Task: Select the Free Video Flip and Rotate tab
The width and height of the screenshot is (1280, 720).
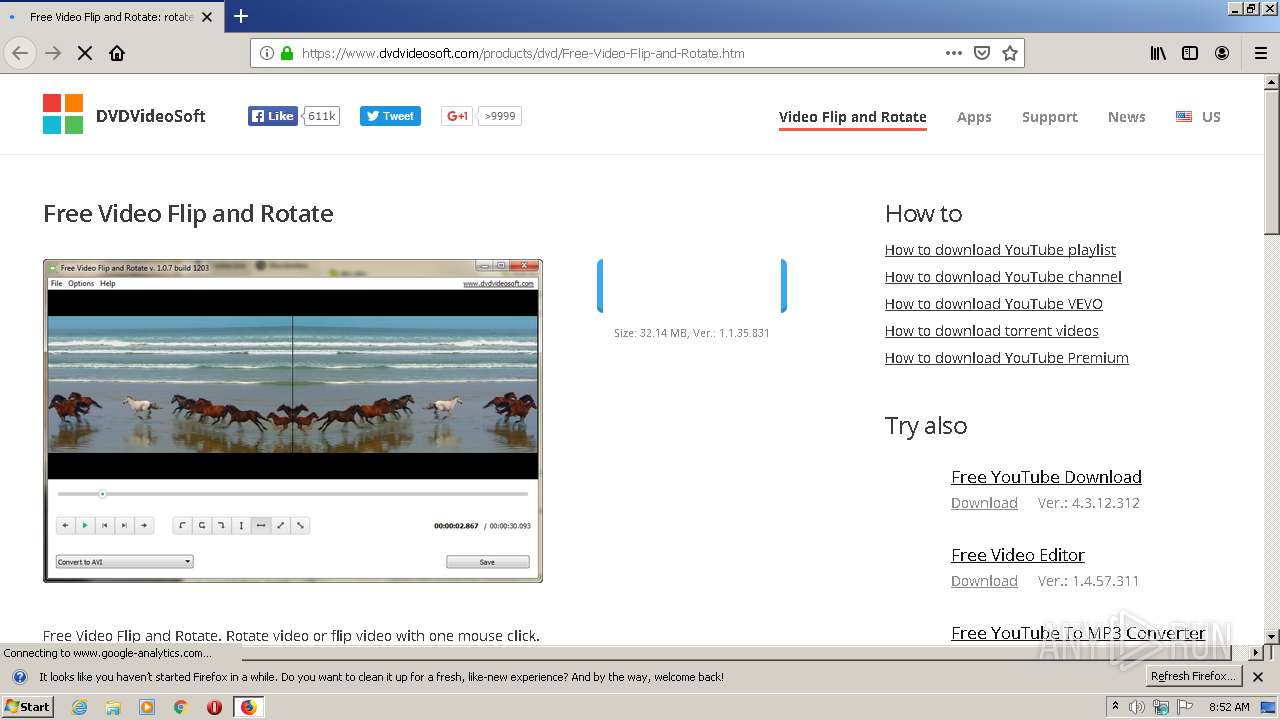Action: 110,17
